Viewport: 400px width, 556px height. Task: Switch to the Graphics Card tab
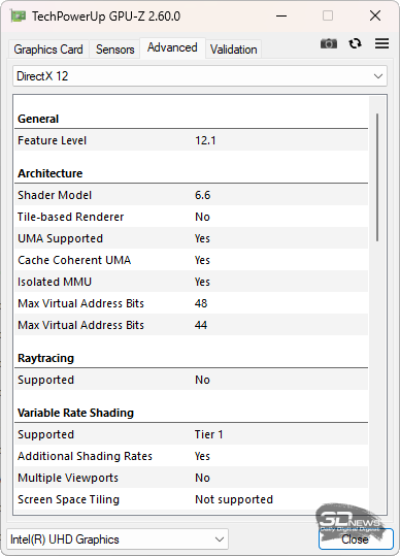[48, 49]
